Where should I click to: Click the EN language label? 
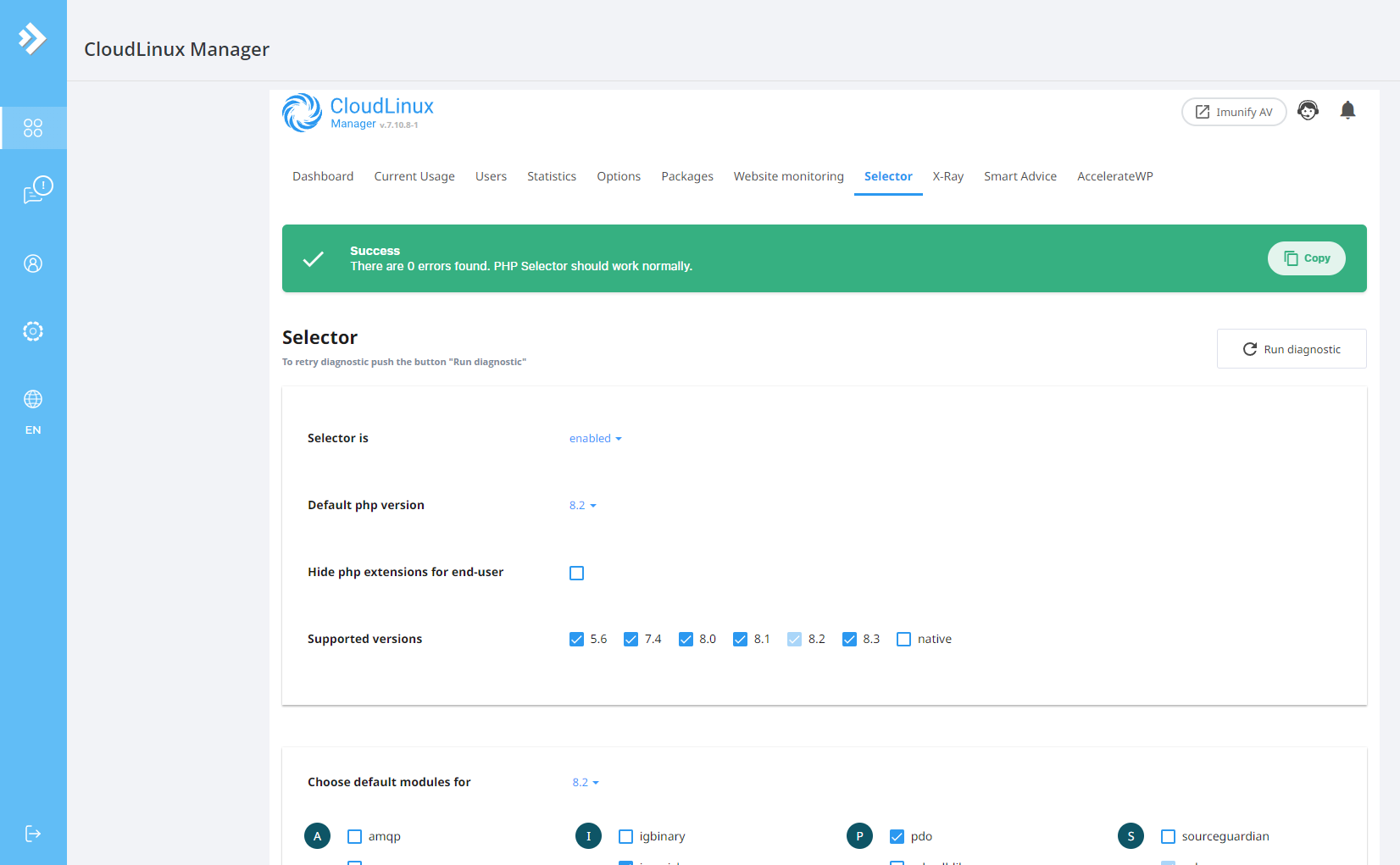pyautogui.click(x=33, y=430)
